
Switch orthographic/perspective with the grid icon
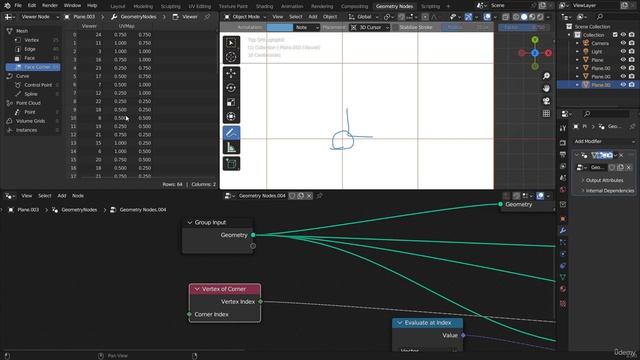[x=546, y=113]
